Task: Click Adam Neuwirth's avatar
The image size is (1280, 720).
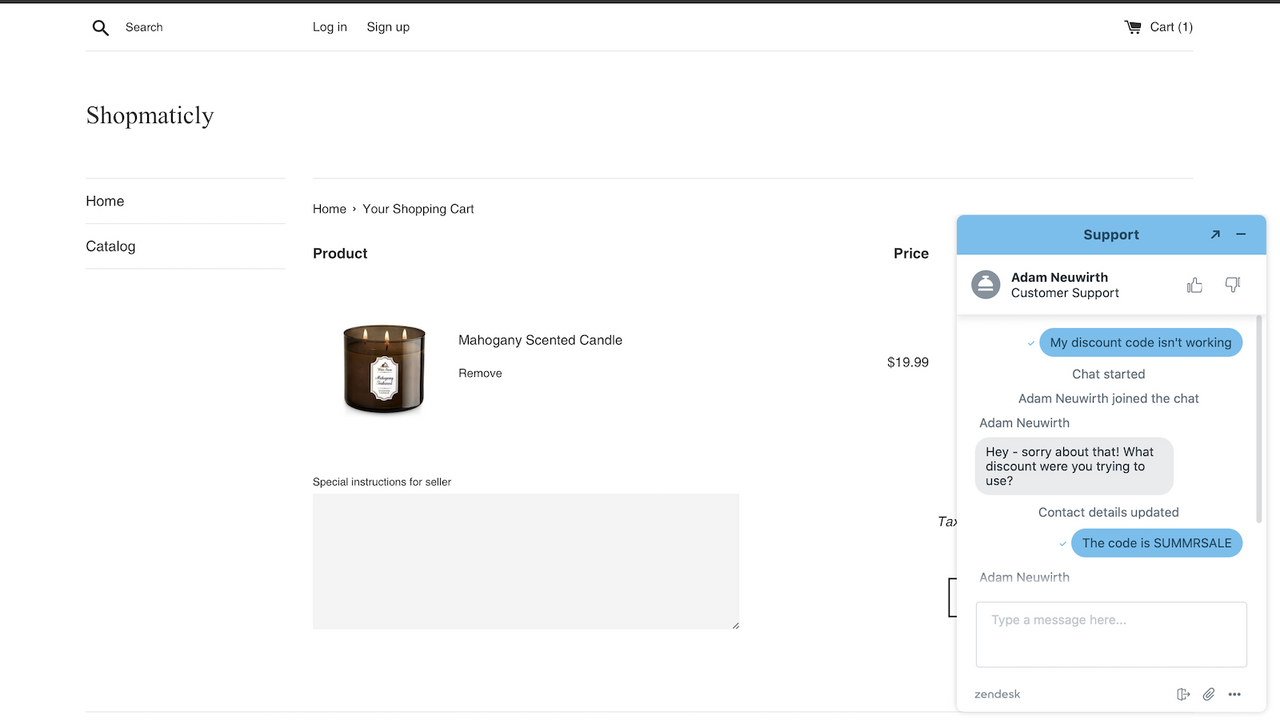Action: (x=985, y=284)
